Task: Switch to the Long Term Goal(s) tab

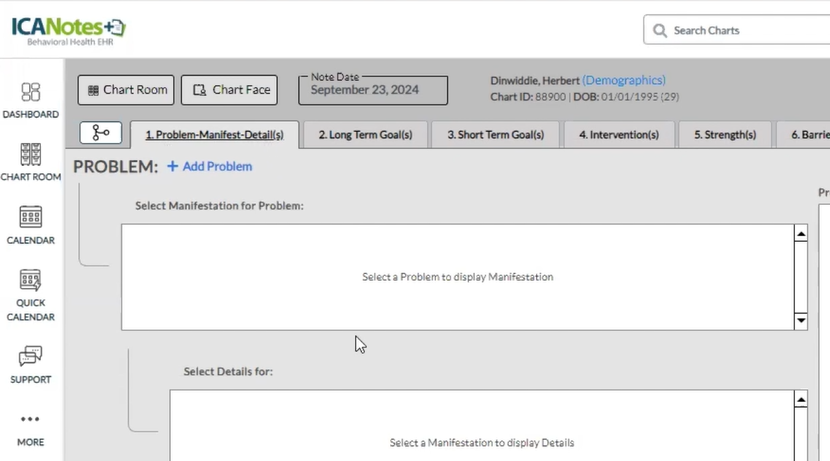Action: click(x=365, y=134)
